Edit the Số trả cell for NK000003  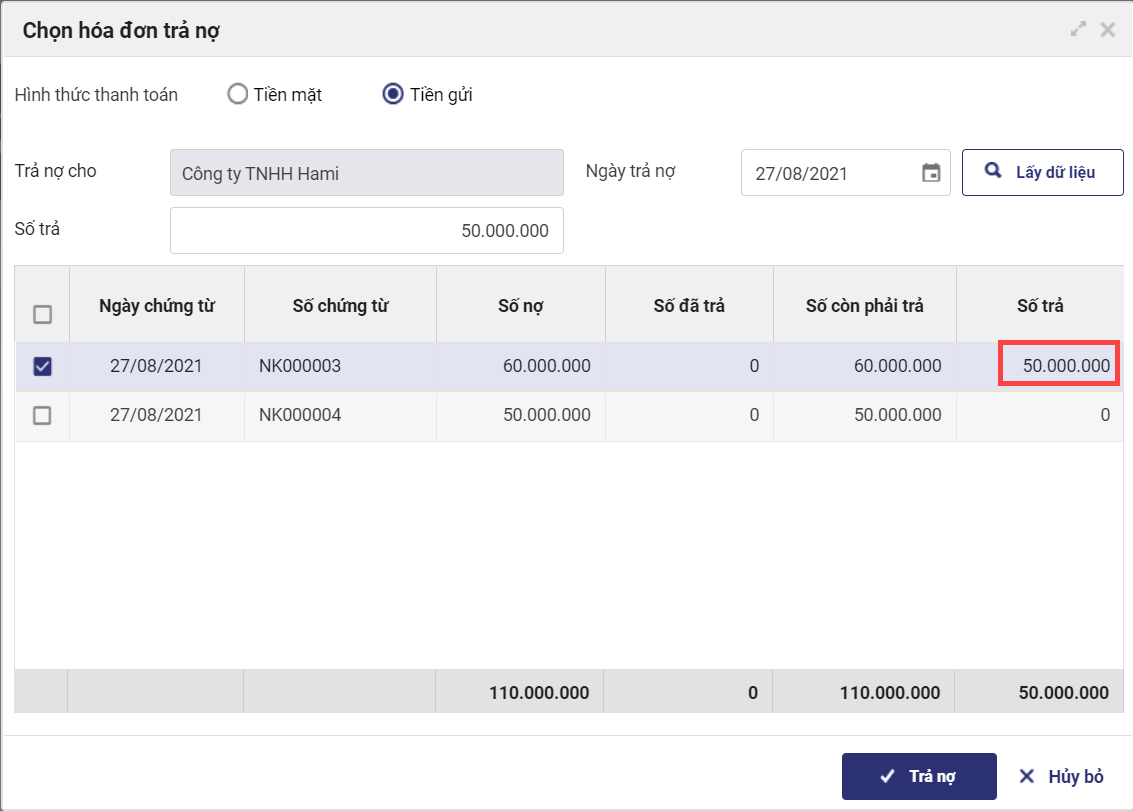point(1059,366)
